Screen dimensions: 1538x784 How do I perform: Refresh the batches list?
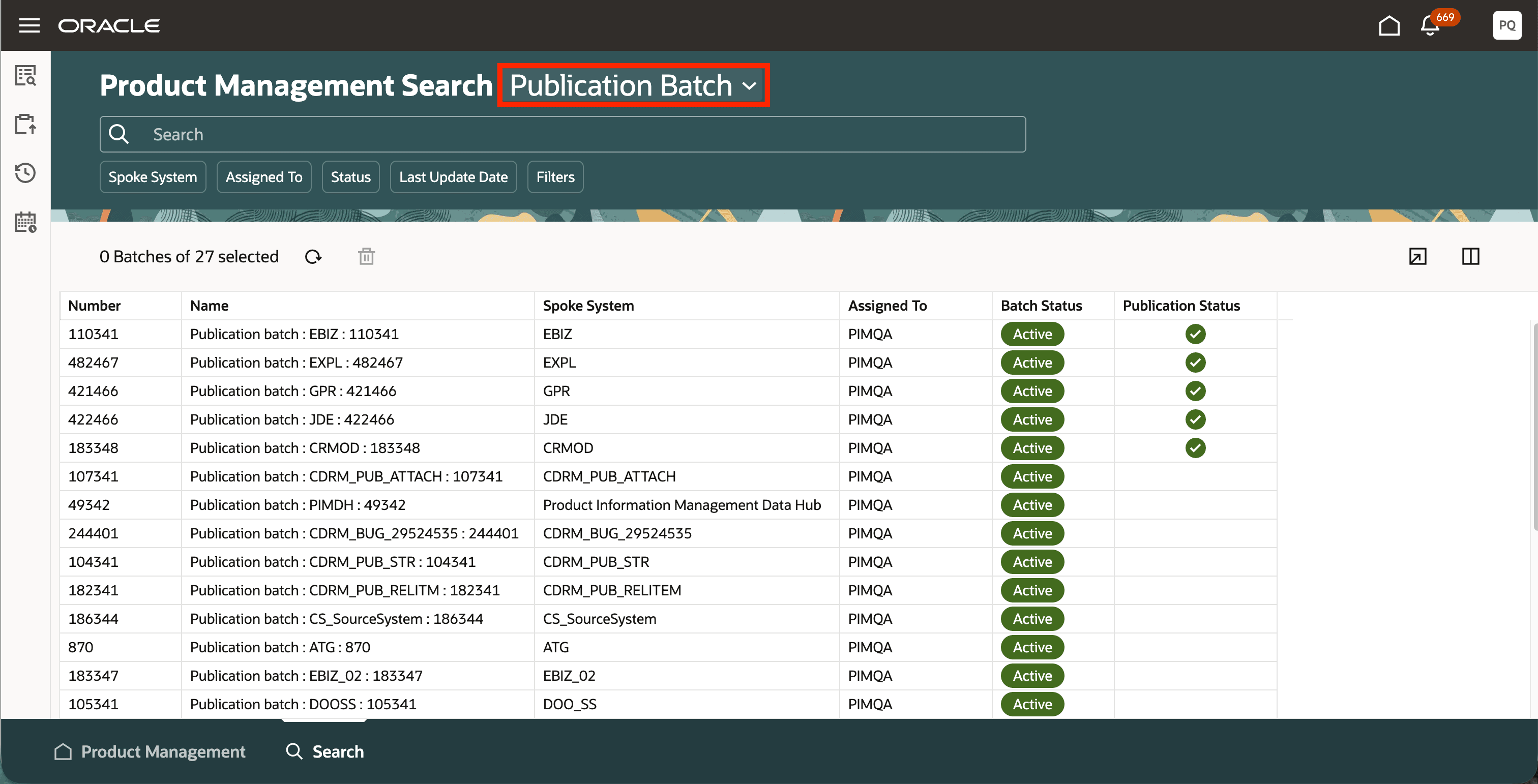point(313,257)
